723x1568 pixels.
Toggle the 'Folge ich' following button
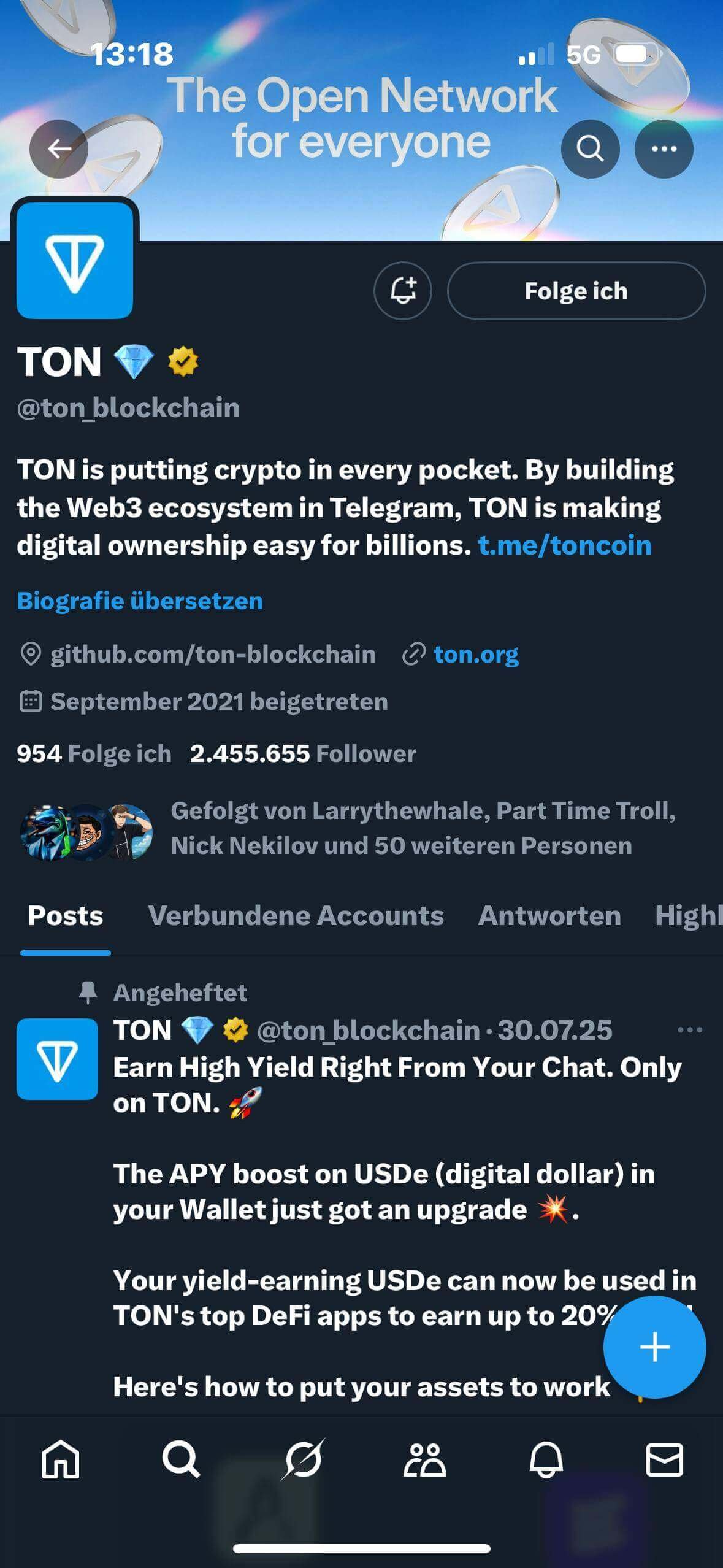click(576, 291)
